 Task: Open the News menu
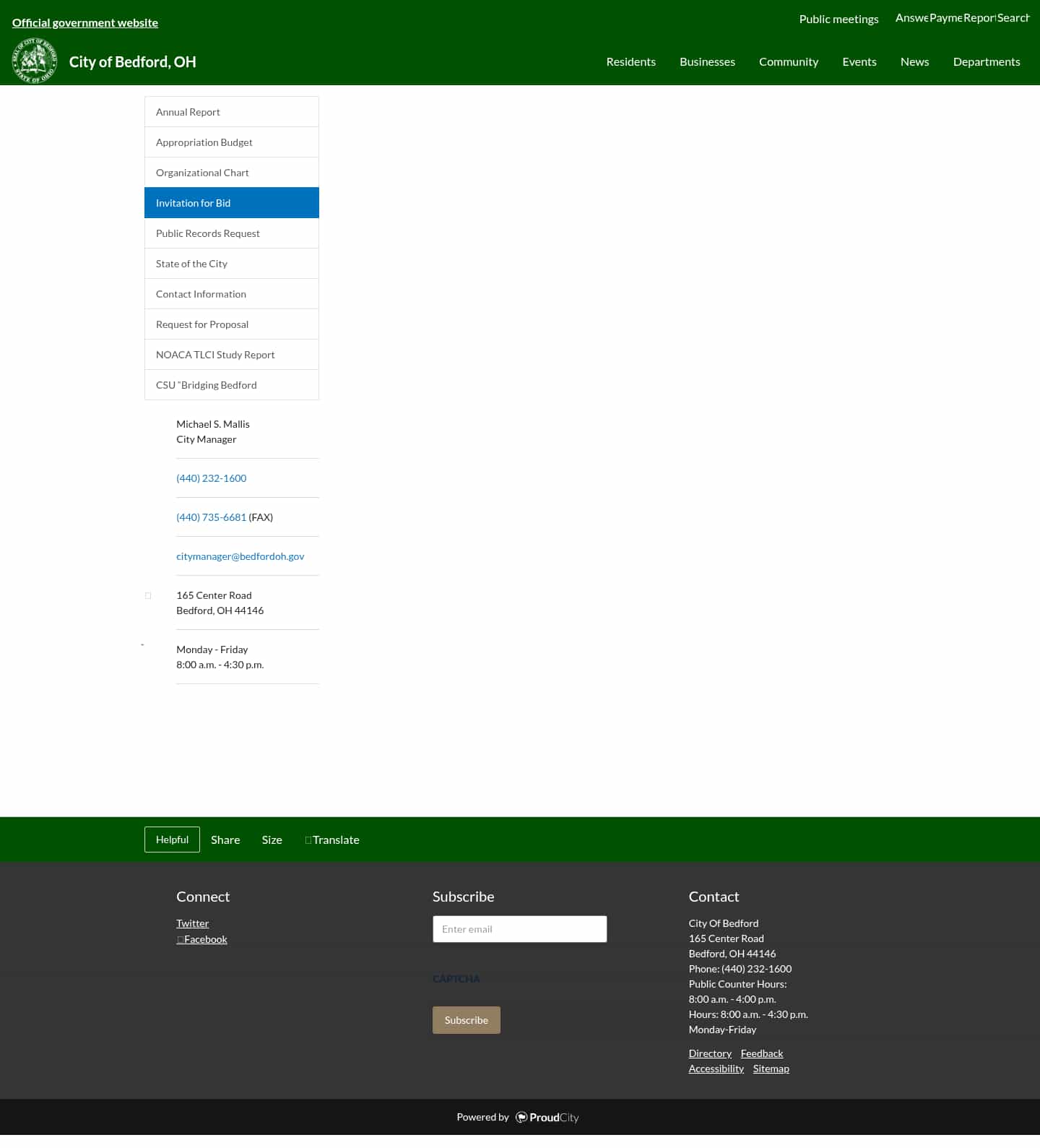(914, 61)
